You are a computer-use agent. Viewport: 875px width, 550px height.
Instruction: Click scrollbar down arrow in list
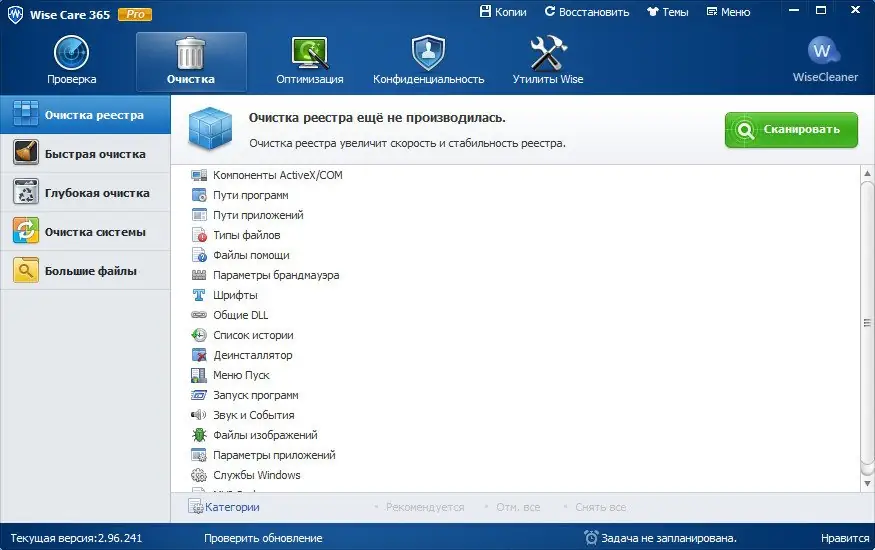(x=867, y=484)
